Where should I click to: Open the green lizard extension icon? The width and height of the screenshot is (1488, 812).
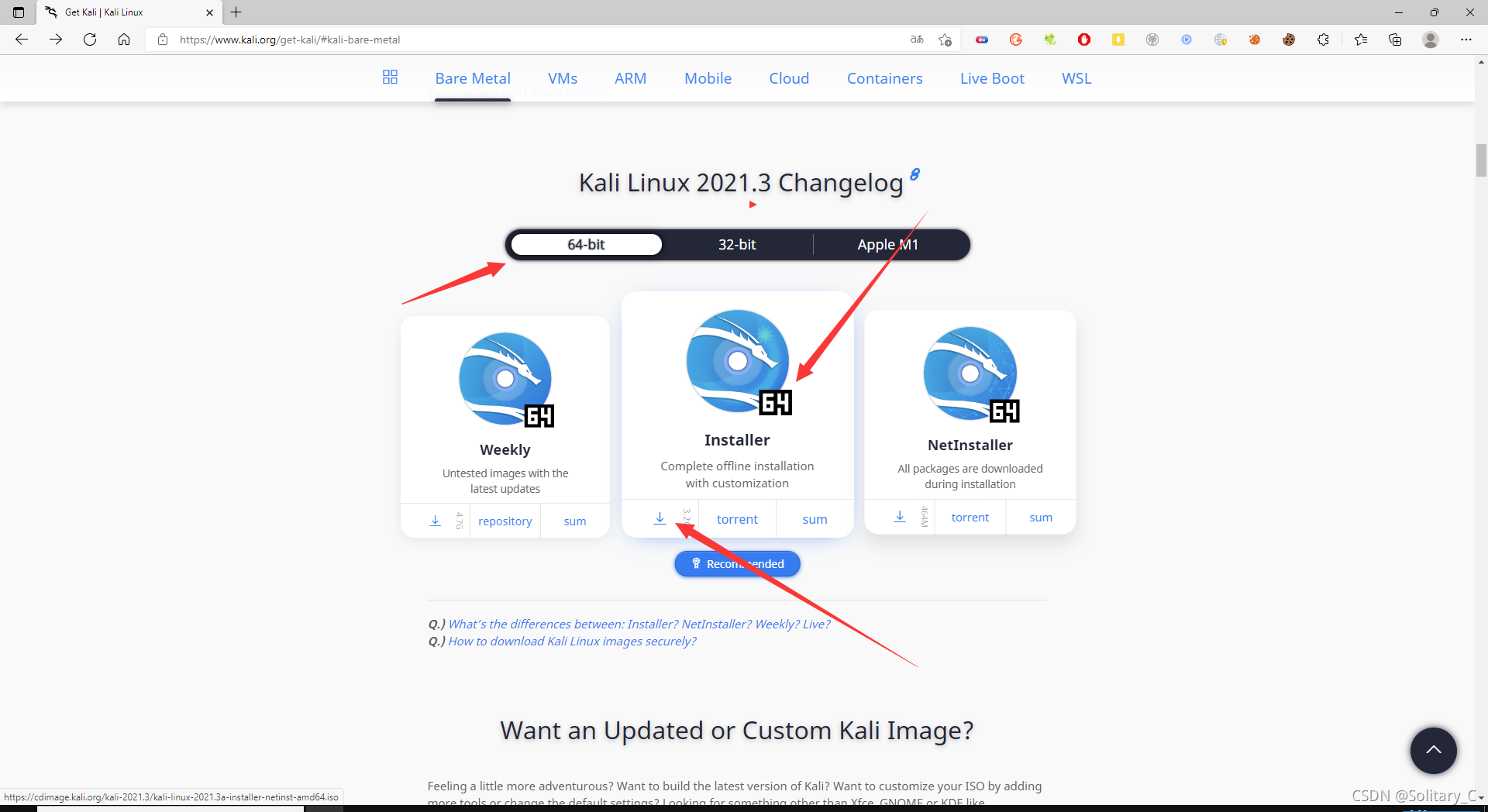coord(1050,40)
